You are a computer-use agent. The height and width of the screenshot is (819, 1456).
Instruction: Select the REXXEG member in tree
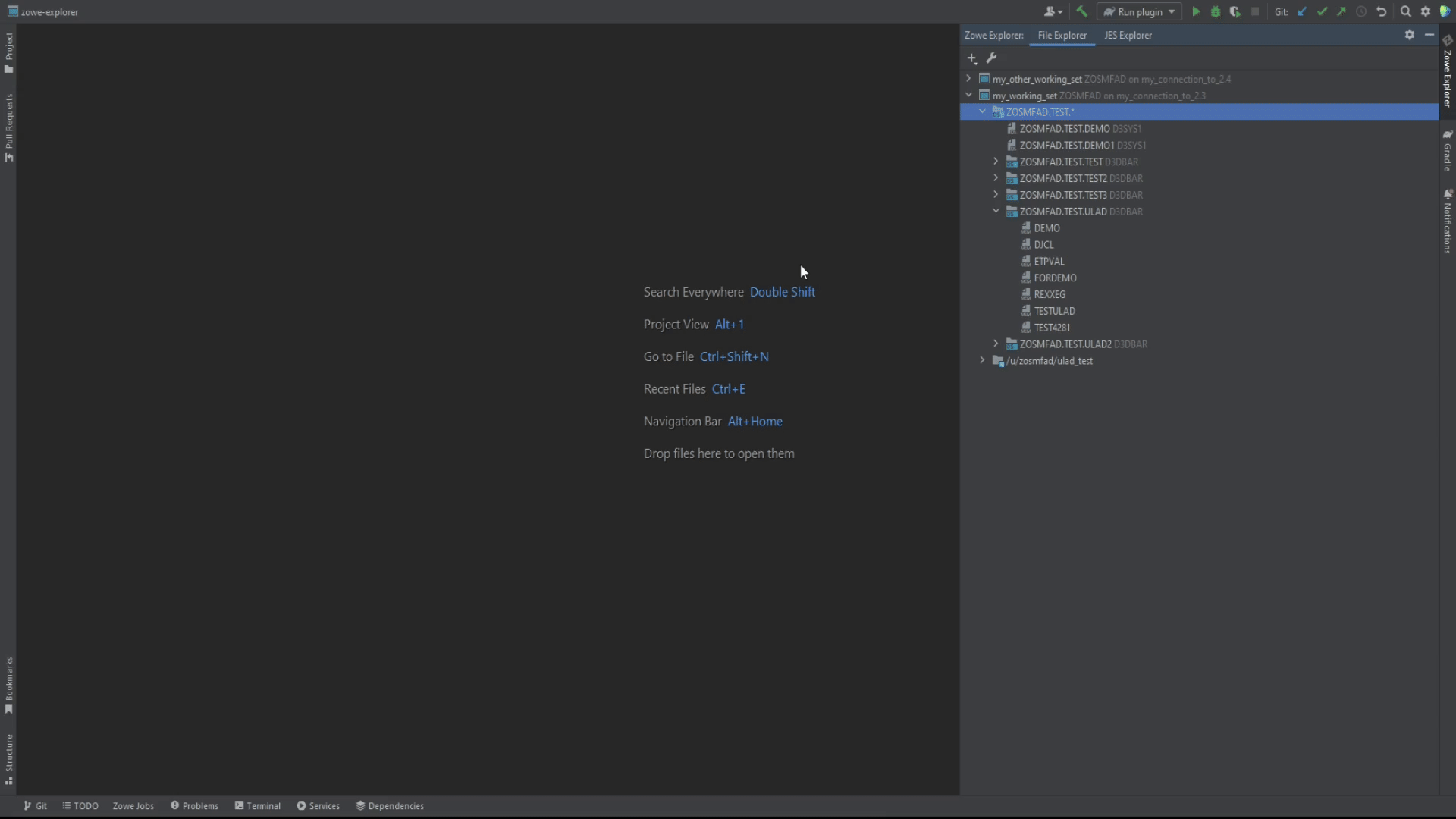pos(1050,294)
